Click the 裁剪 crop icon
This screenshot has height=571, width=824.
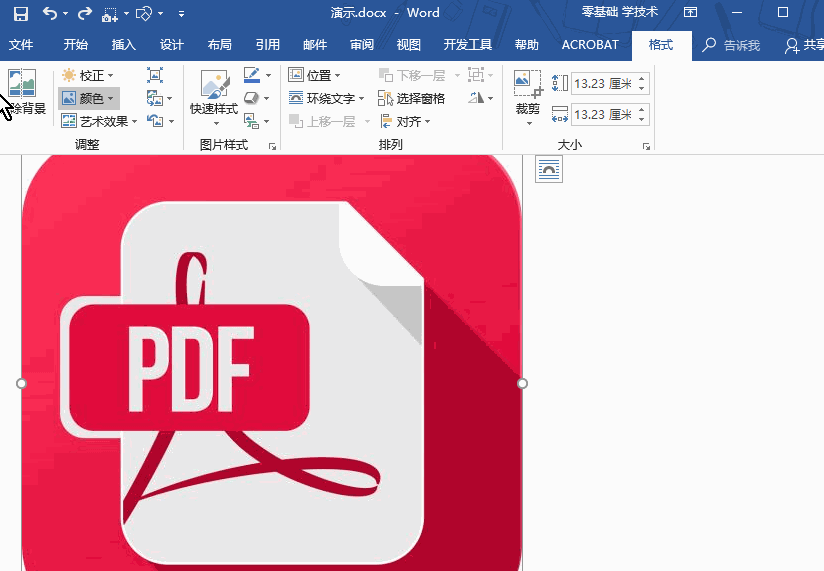pyautogui.click(x=527, y=85)
